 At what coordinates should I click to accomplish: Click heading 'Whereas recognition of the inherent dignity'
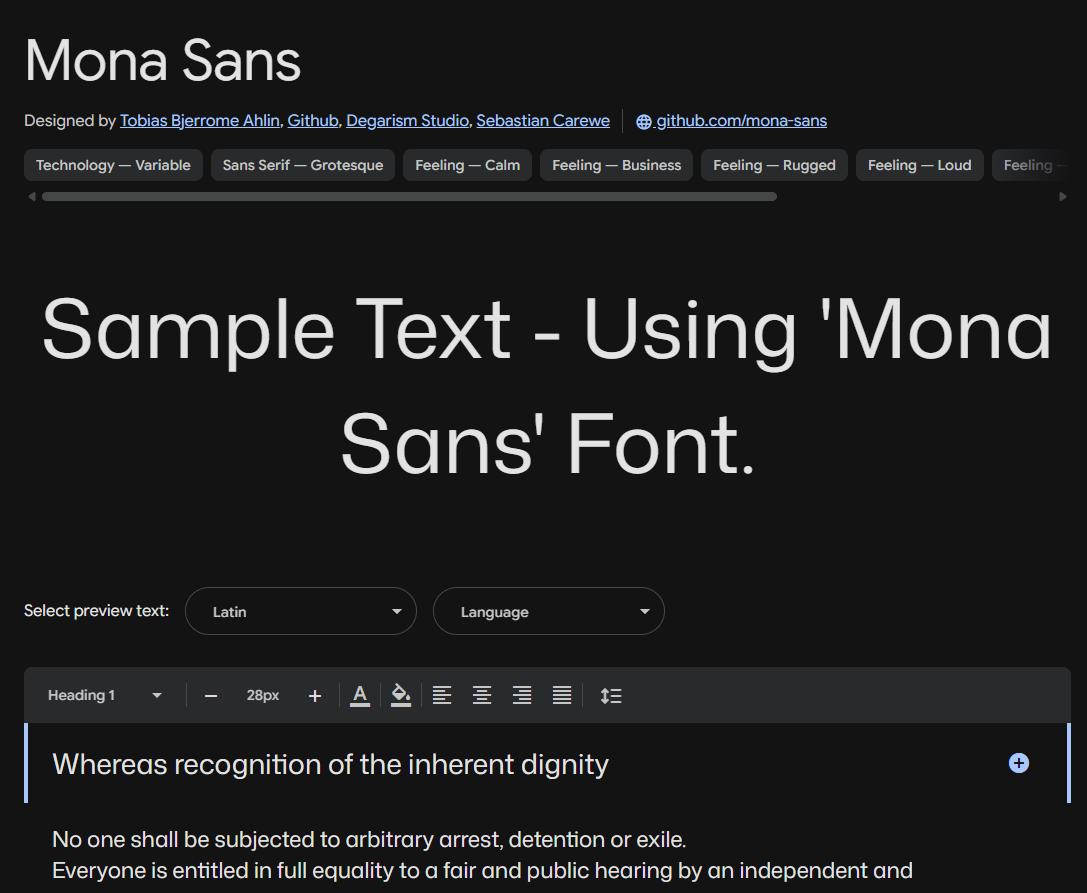click(331, 764)
